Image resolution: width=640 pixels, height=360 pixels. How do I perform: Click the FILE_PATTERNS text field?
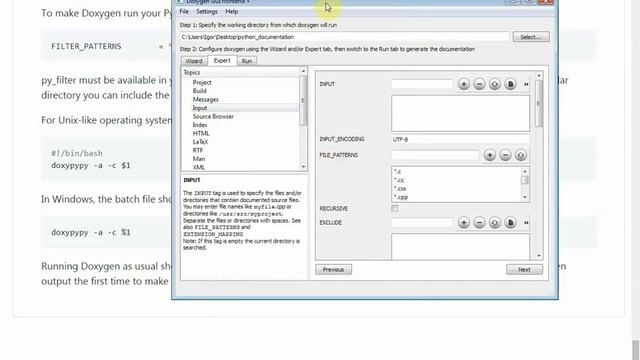pos(435,155)
